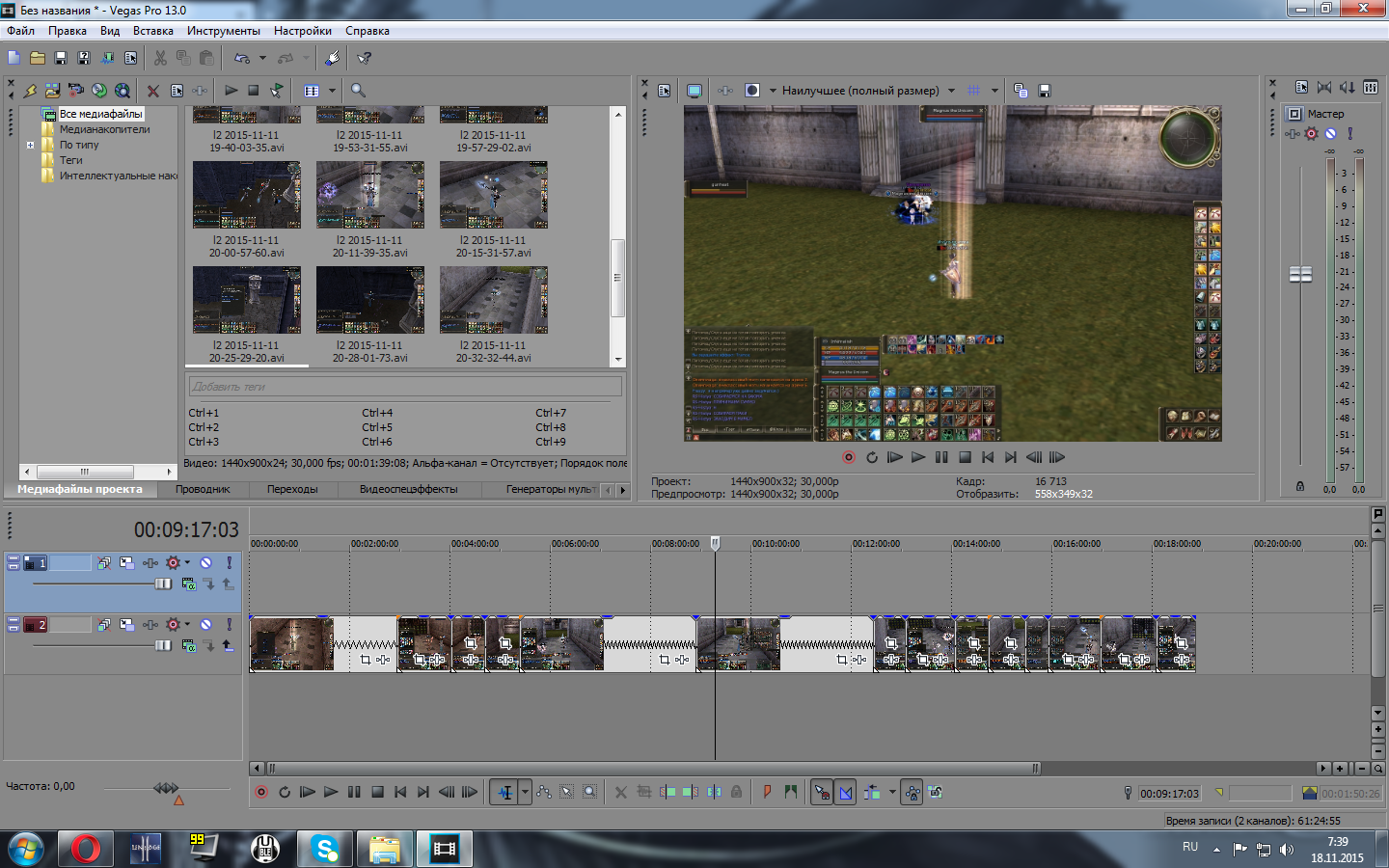Click track 1 level slider handle
The image size is (1389, 868).
[x=163, y=583]
